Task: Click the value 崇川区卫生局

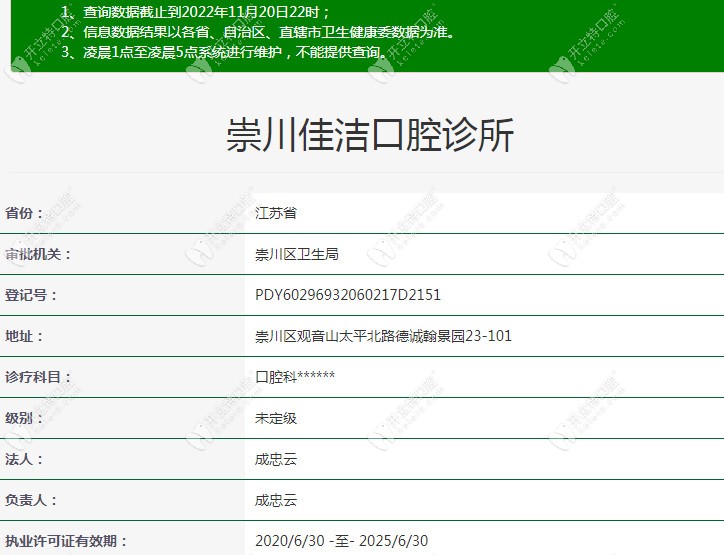Action: pyautogui.click(x=297, y=254)
